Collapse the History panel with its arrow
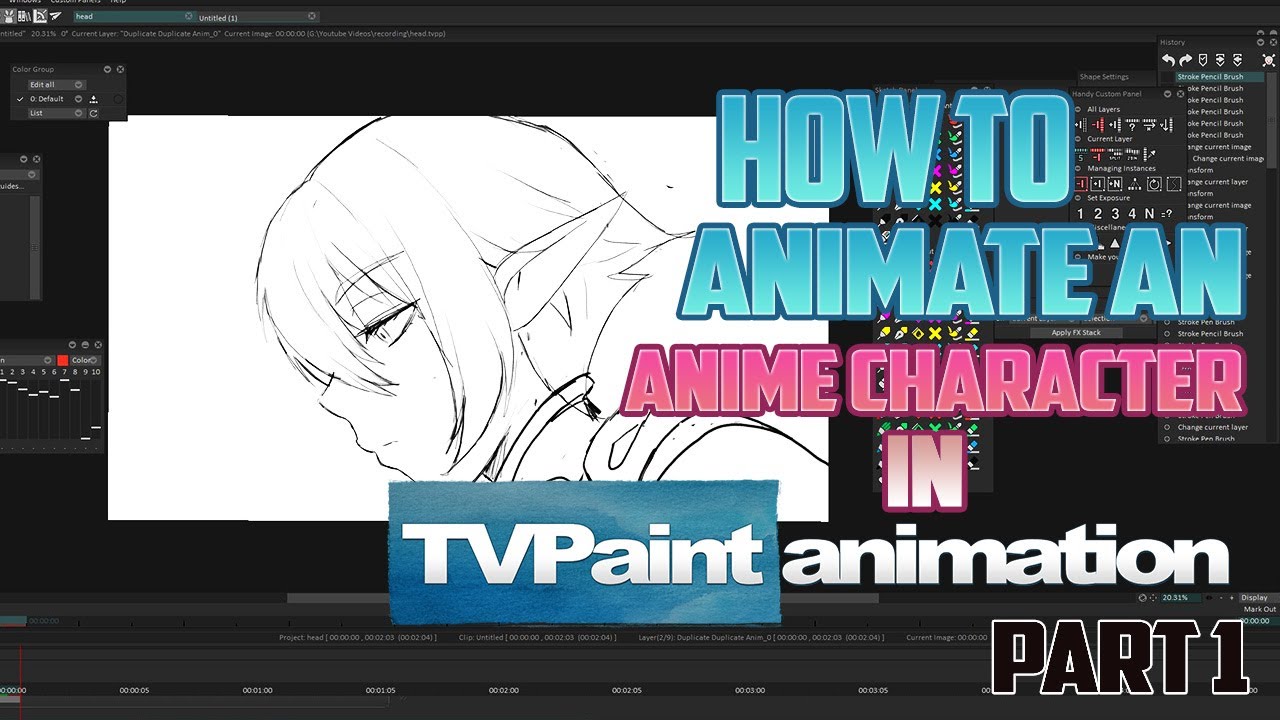 [1260, 42]
